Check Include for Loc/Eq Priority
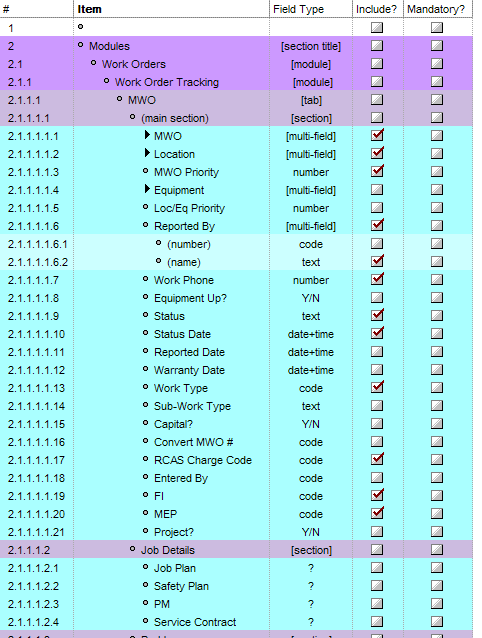482x638 pixels. coord(377,208)
